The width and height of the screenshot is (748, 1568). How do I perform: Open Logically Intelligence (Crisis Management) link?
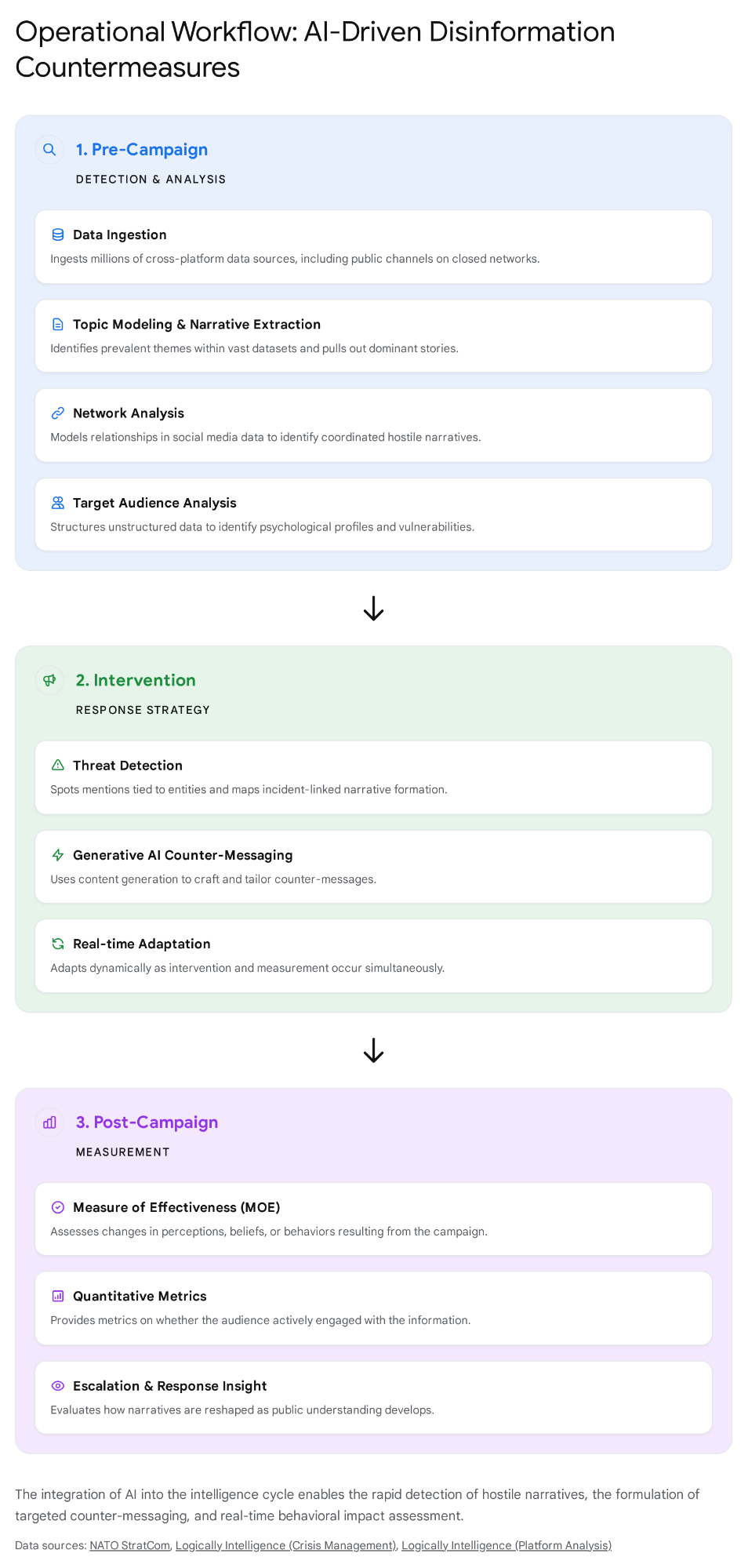pos(285,1545)
